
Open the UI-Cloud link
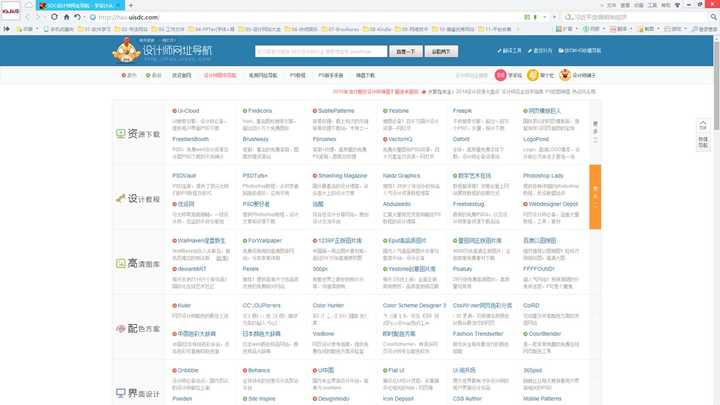click(188, 111)
